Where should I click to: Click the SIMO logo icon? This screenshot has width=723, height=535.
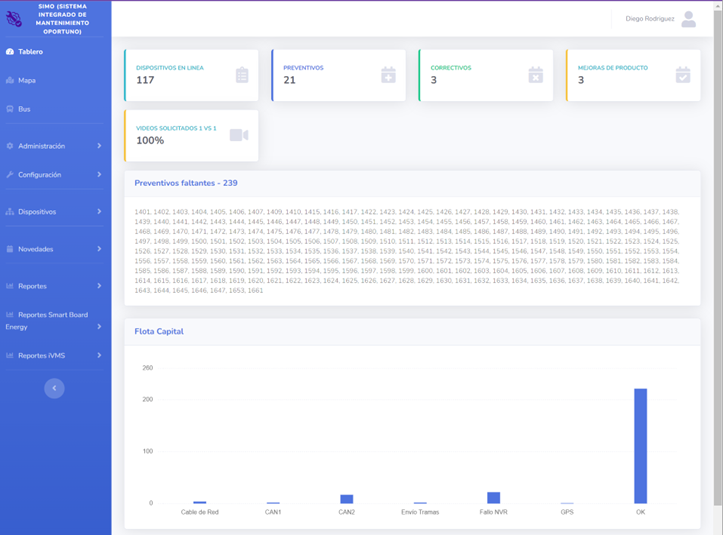coord(14,19)
